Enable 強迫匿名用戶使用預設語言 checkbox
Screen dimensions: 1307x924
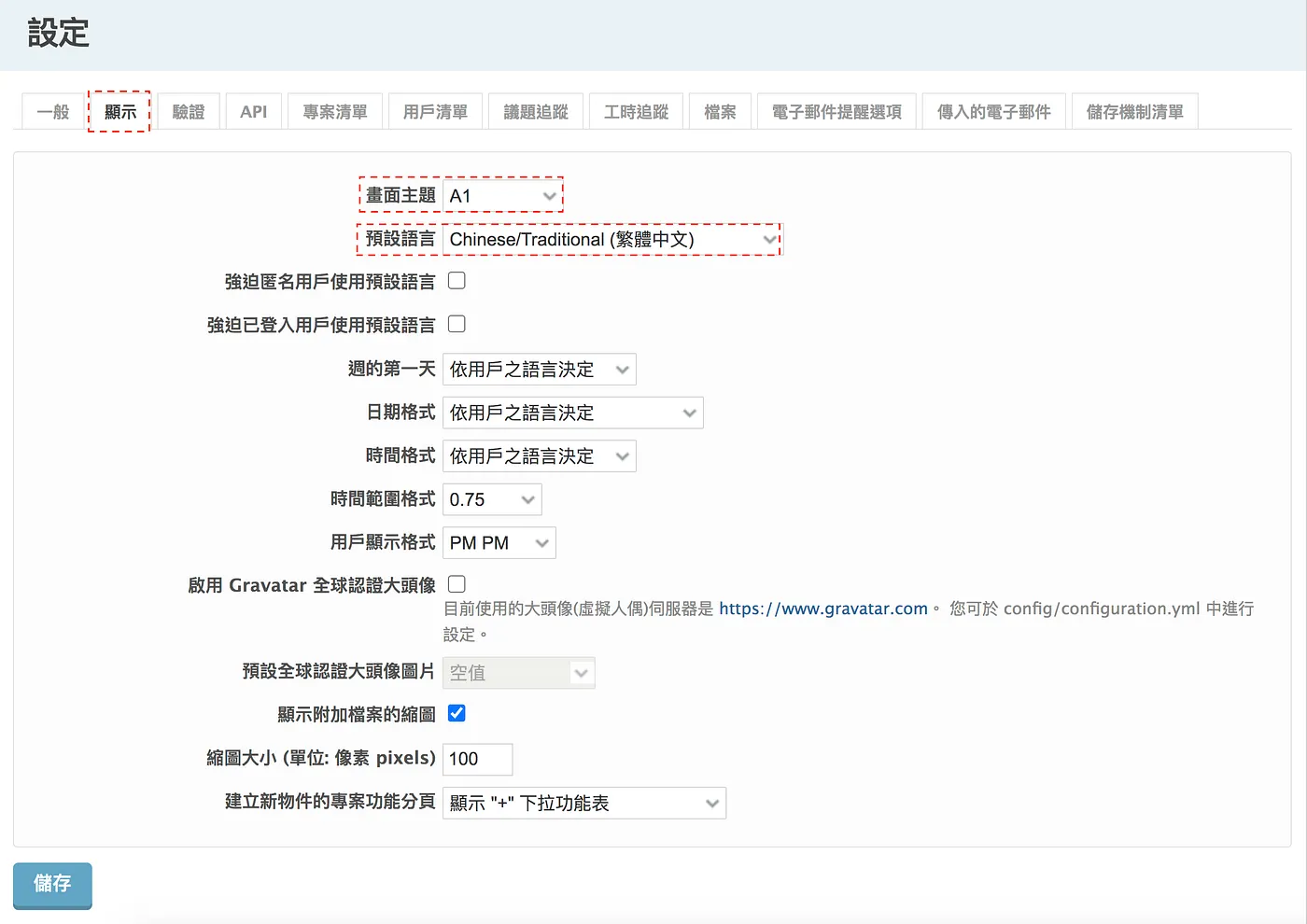457,280
